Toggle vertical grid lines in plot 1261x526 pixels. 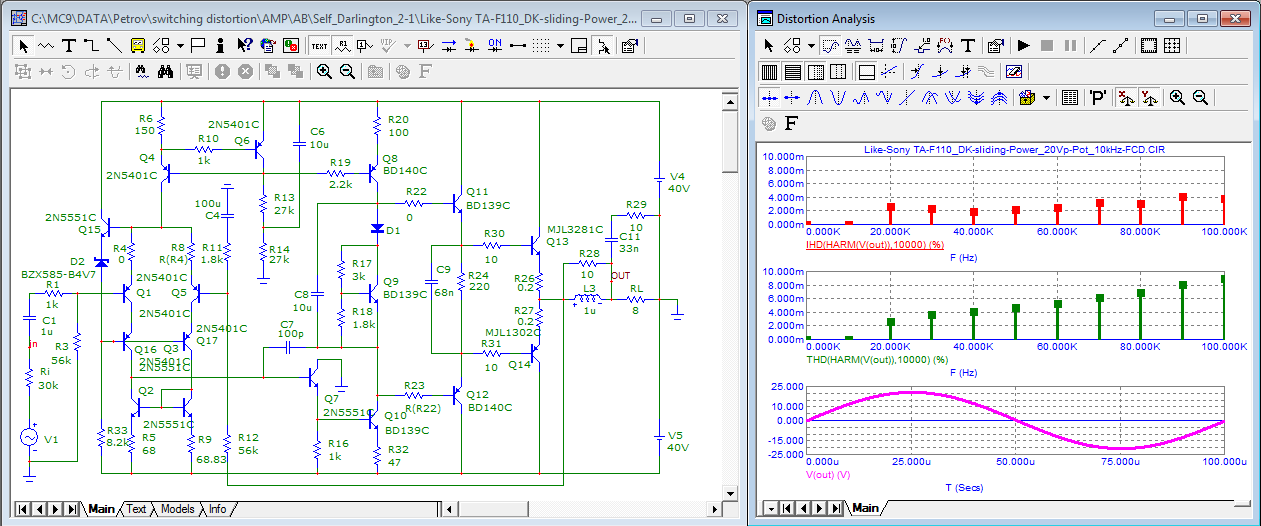click(769, 71)
